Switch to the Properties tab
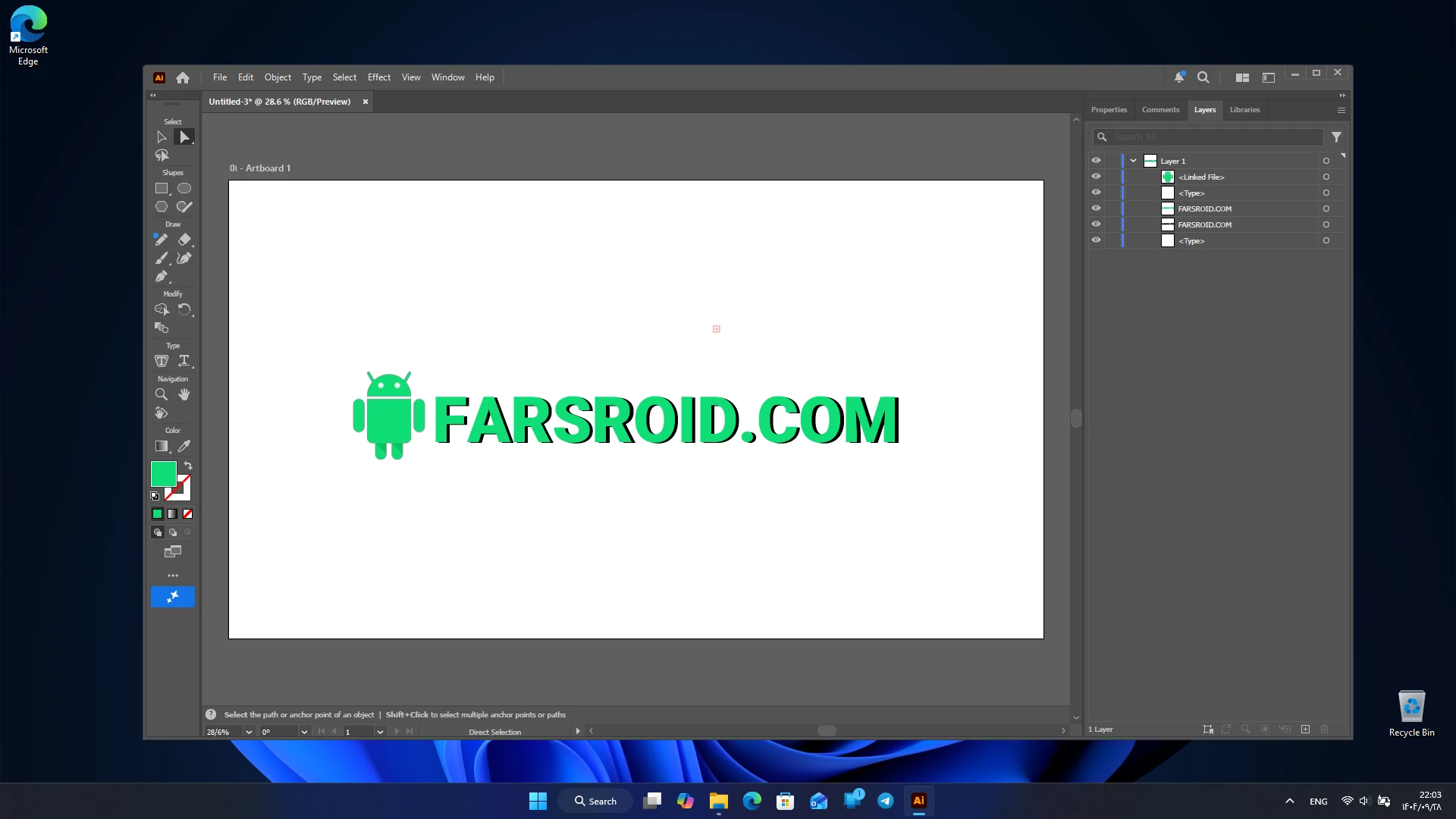This screenshot has height=819, width=1456. point(1109,110)
